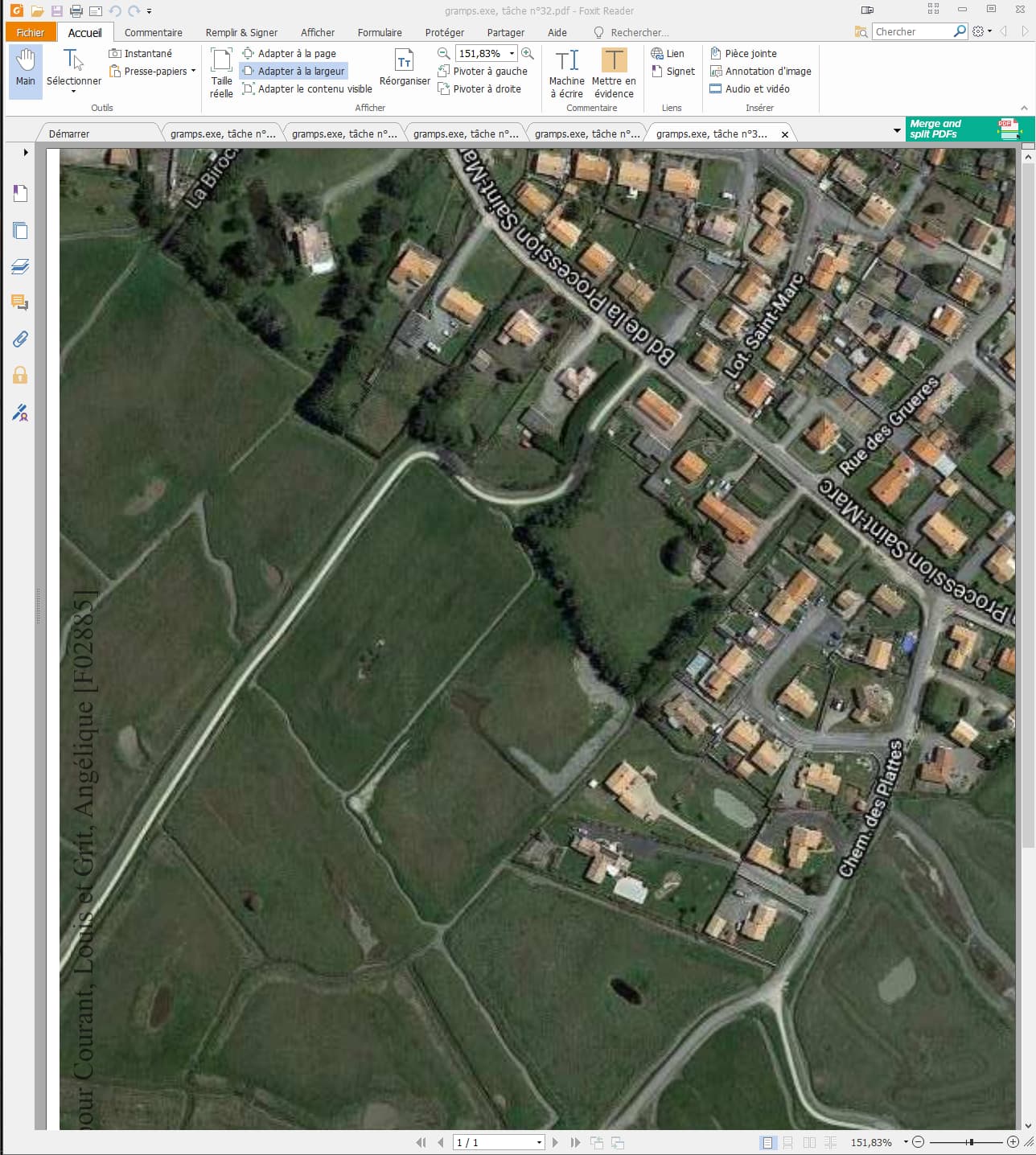Click the Open folder icon in quick access
1036x1155 pixels.
[37, 11]
